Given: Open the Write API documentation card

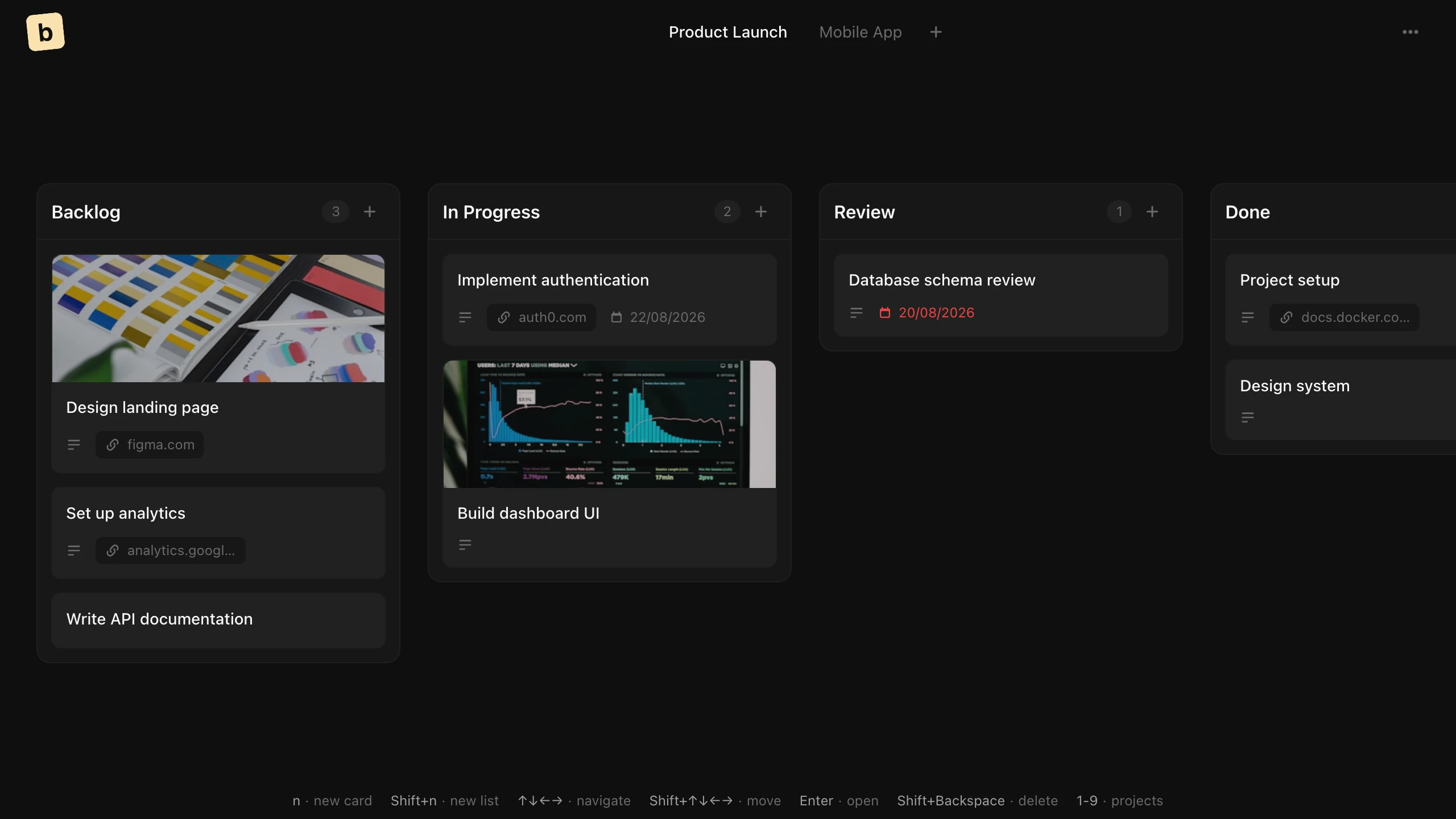Looking at the screenshot, I should pyautogui.click(x=218, y=620).
